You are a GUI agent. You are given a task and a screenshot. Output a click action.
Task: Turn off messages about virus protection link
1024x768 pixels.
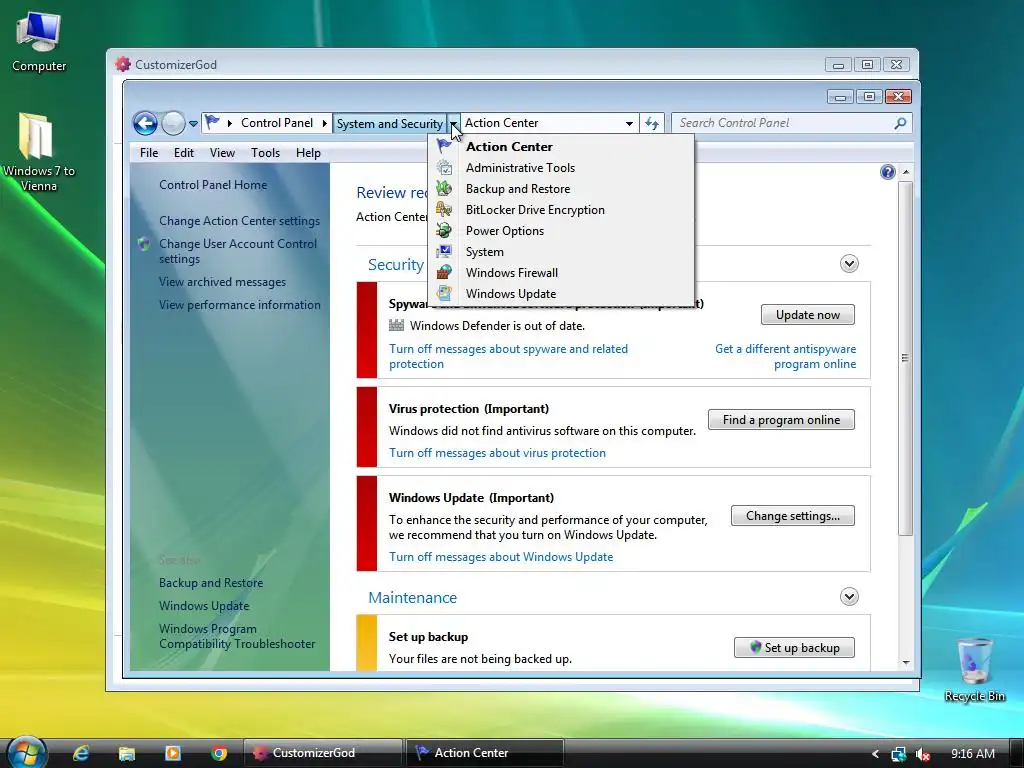(497, 453)
